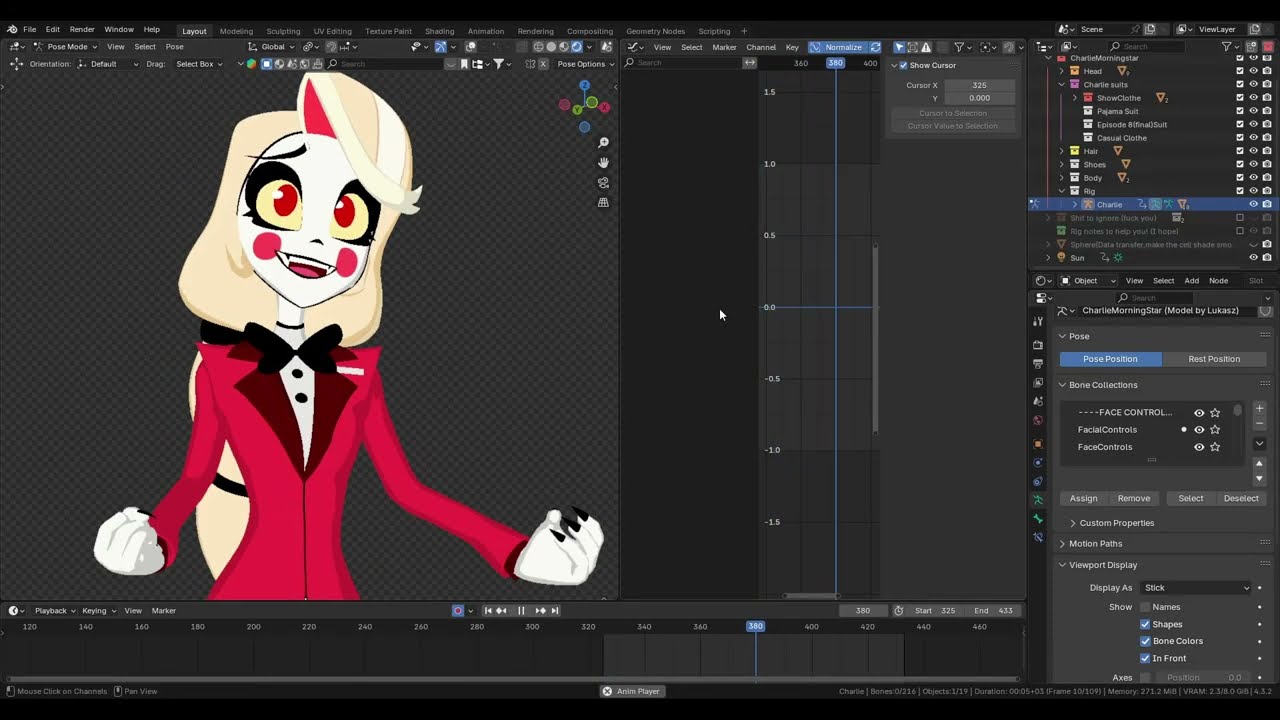The image size is (1280, 720).
Task: Click the Select bone collection button
Action: tap(1190, 498)
